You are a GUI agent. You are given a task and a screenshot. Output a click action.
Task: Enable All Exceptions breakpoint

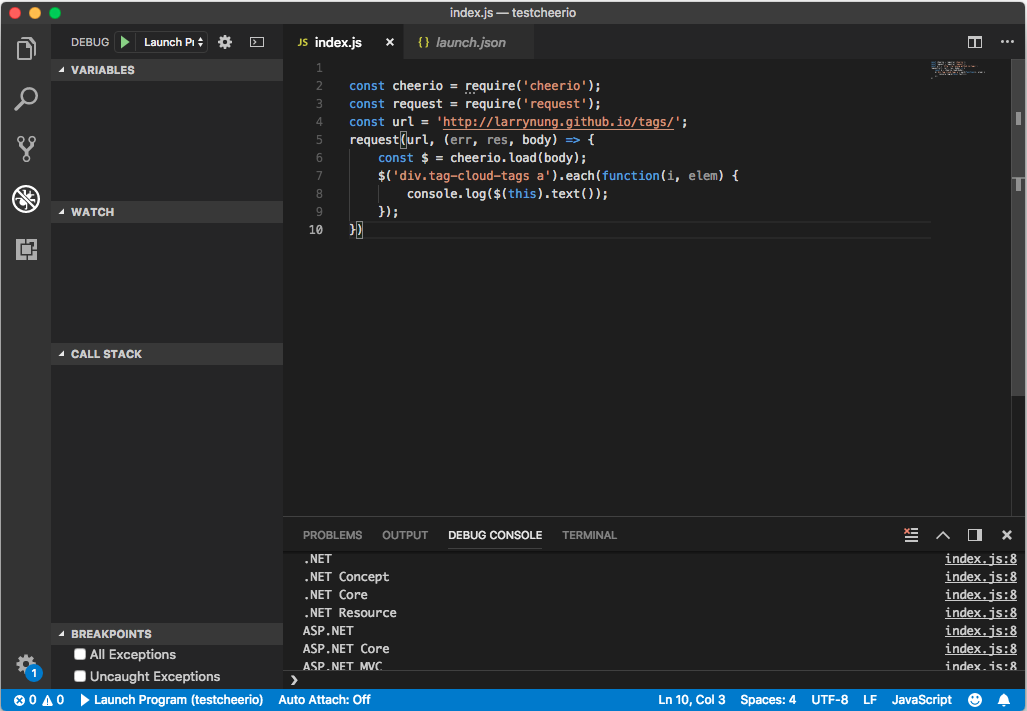pyautogui.click(x=80, y=654)
